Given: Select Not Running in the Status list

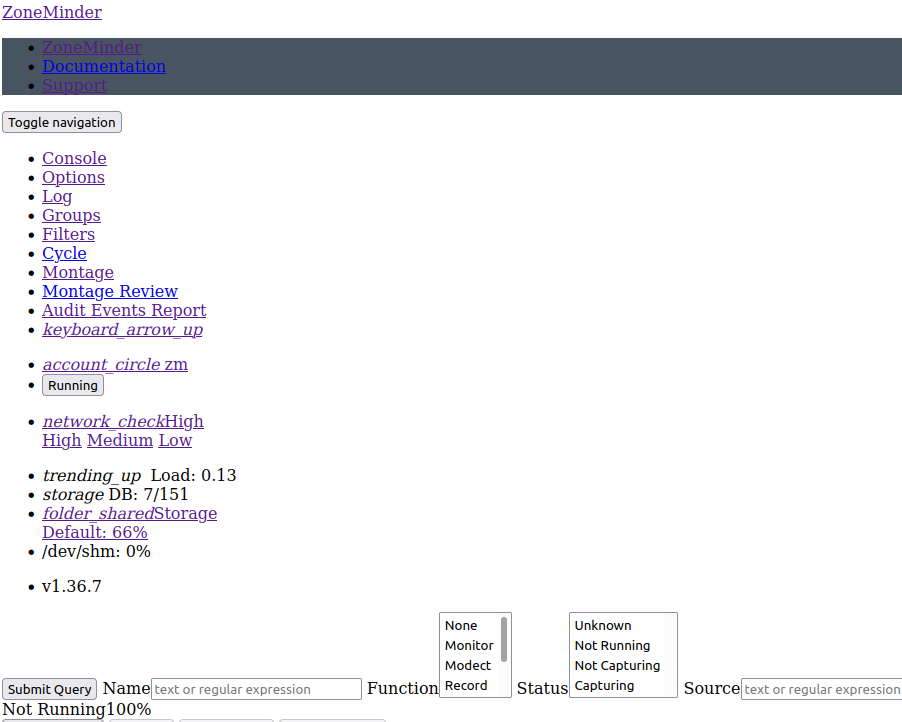Looking at the screenshot, I should [x=618, y=645].
